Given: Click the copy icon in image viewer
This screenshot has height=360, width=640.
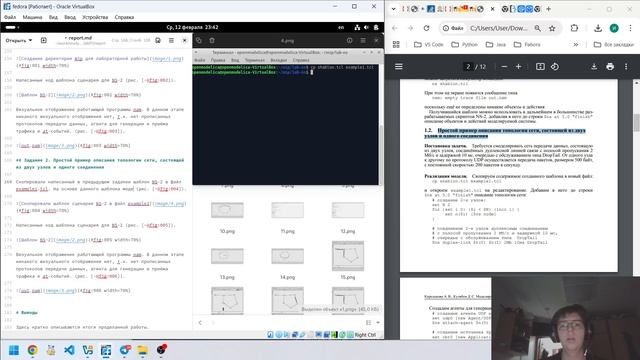Looking at the screenshot, I should [199, 40].
